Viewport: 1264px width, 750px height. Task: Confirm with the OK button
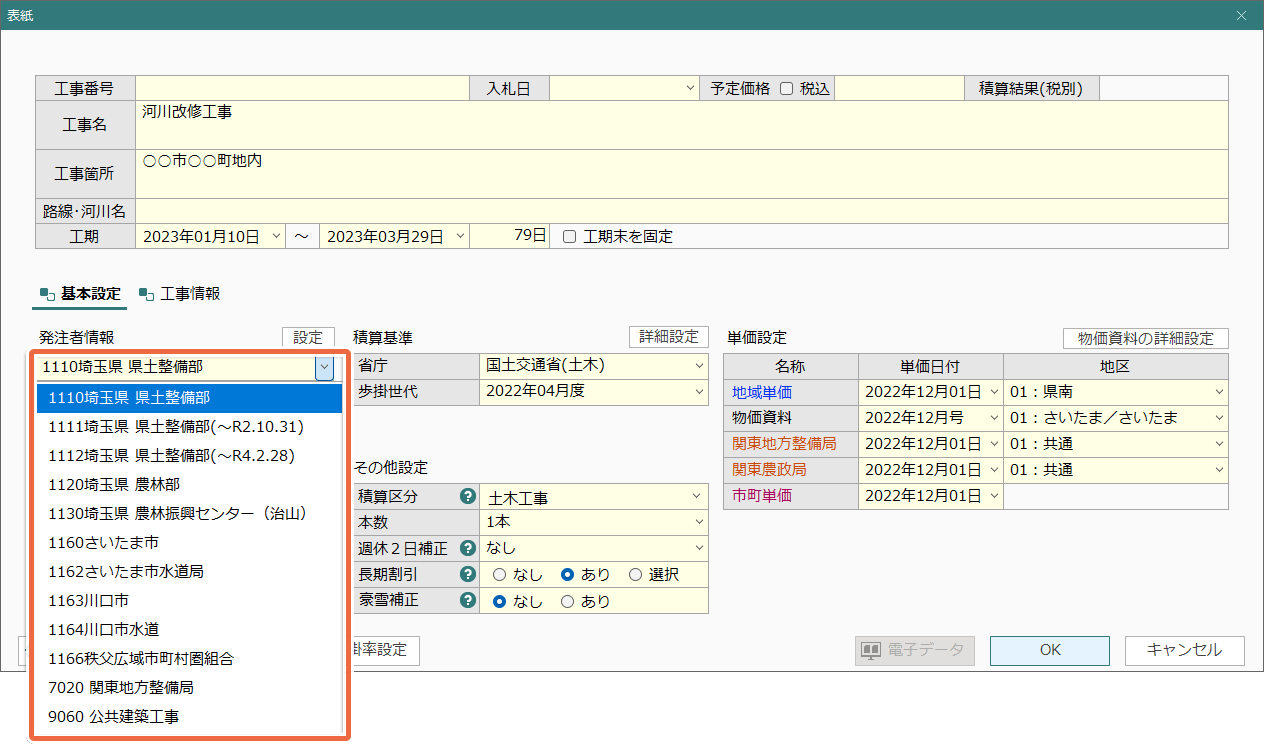pyautogui.click(x=1050, y=650)
